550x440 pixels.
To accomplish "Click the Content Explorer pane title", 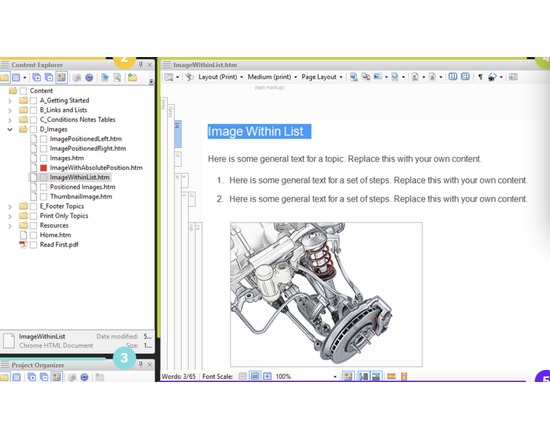I will click(x=37, y=65).
